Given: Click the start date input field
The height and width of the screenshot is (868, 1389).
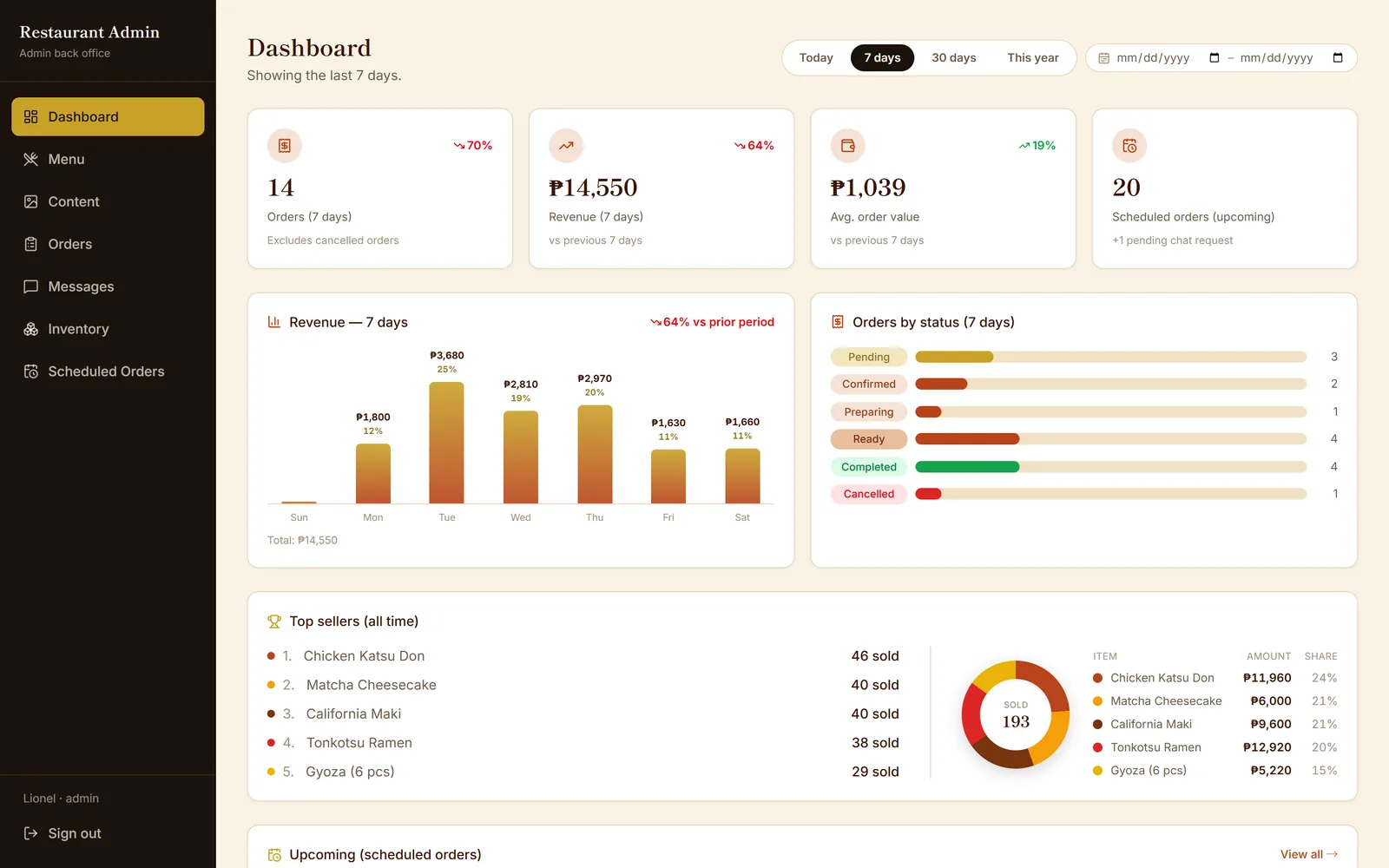Looking at the screenshot, I should (x=1168, y=58).
